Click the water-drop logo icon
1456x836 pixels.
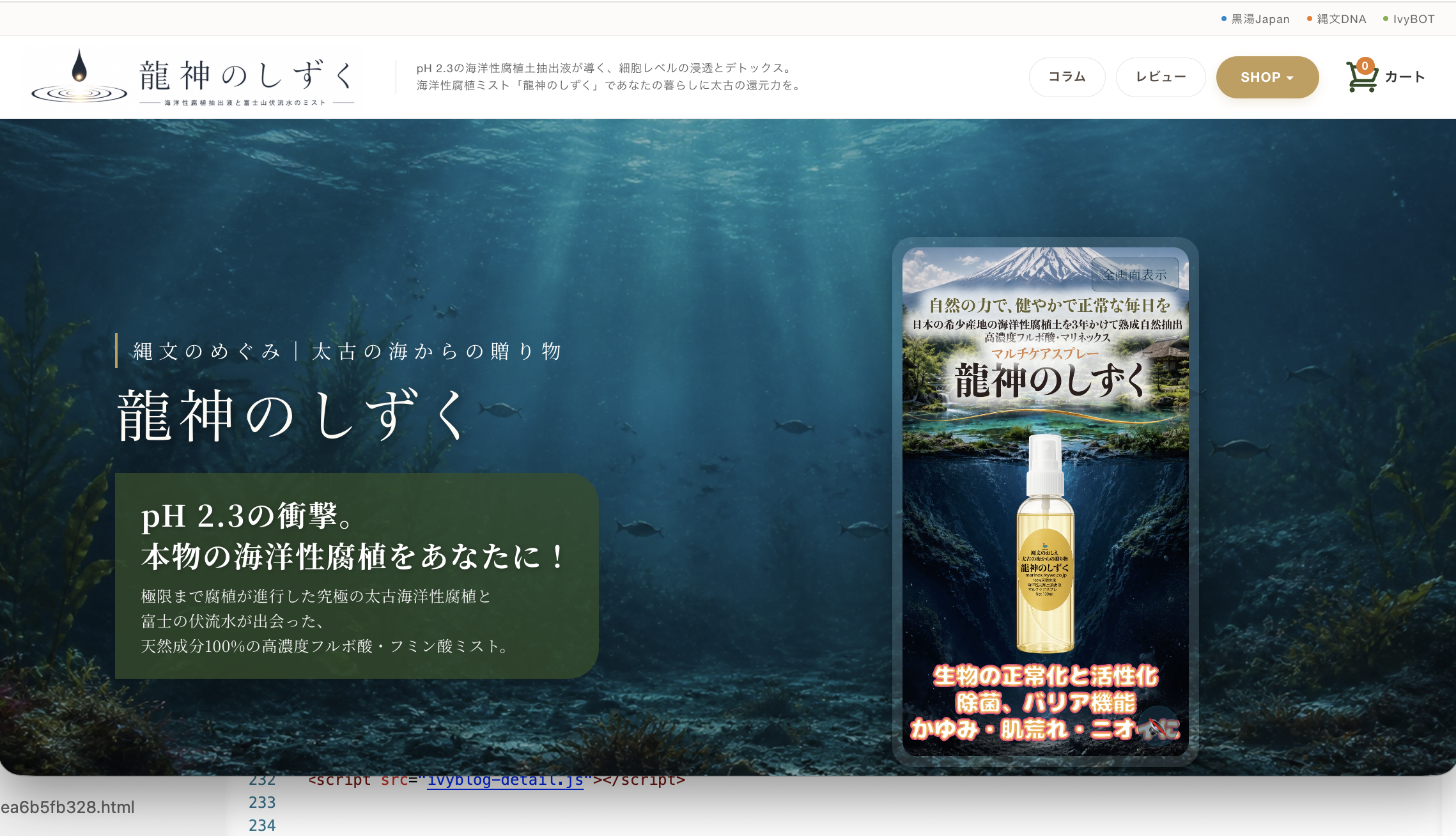coord(79,76)
